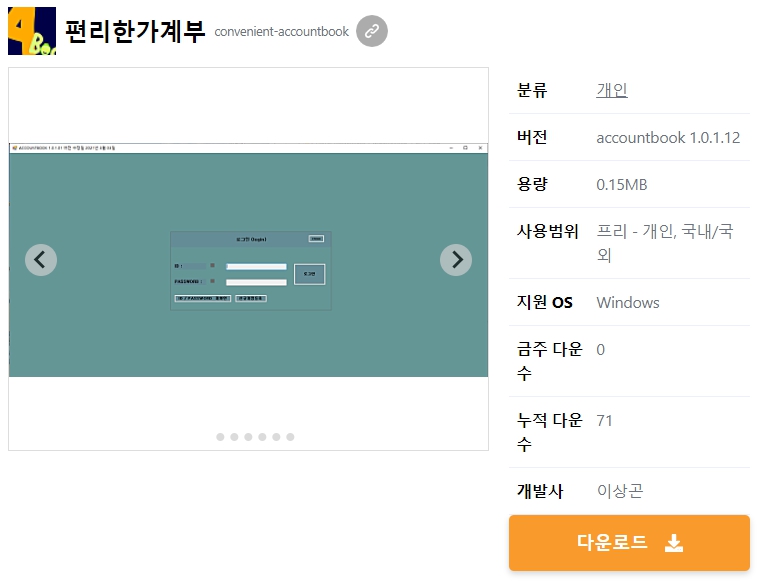The width and height of the screenshot is (763, 583).
Task: Click the 버전 label
Action: point(532,137)
